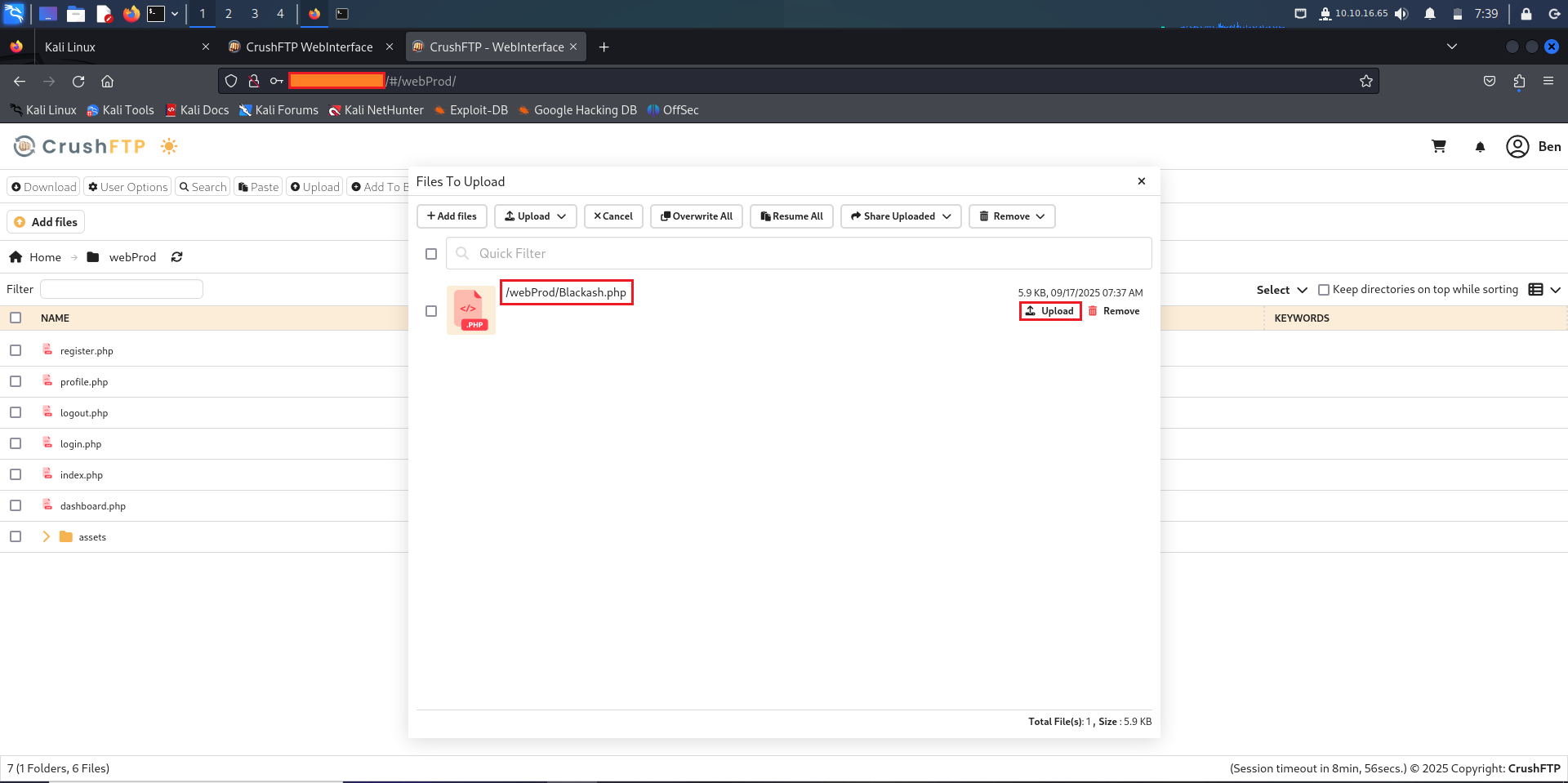Open the Firefox list all tabs dropdown
The width and height of the screenshot is (1568, 783).
[x=1452, y=47]
